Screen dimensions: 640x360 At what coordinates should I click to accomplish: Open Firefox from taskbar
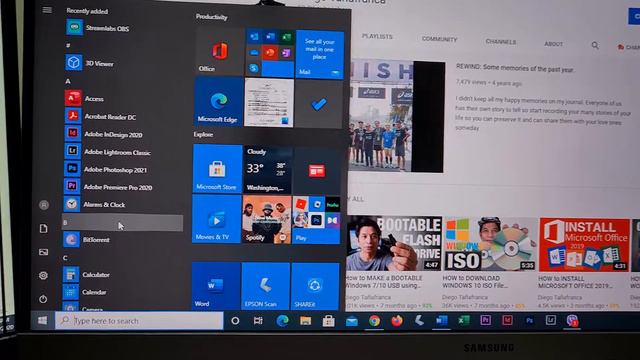(397, 321)
